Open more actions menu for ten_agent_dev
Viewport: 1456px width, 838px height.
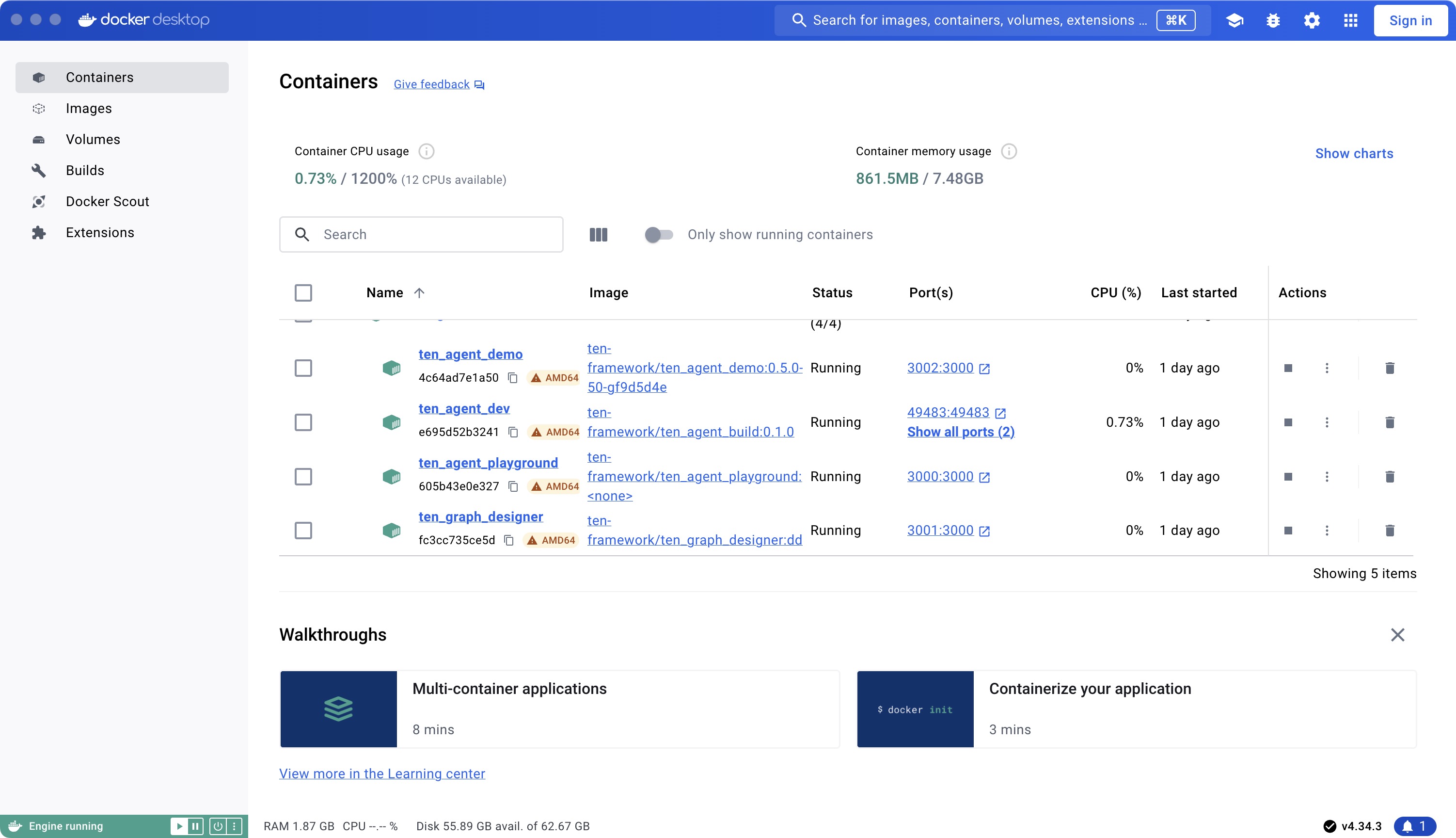(x=1327, y=422)
